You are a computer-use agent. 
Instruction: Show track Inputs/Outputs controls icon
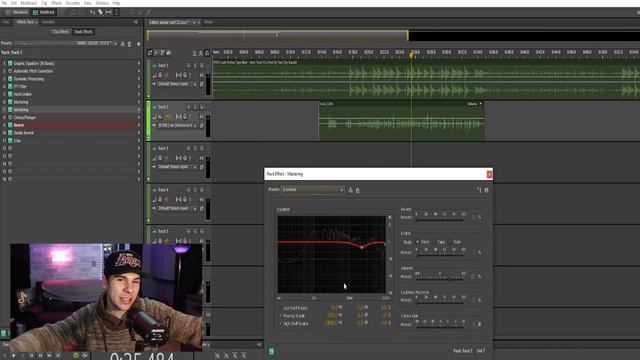click(150, 53)
